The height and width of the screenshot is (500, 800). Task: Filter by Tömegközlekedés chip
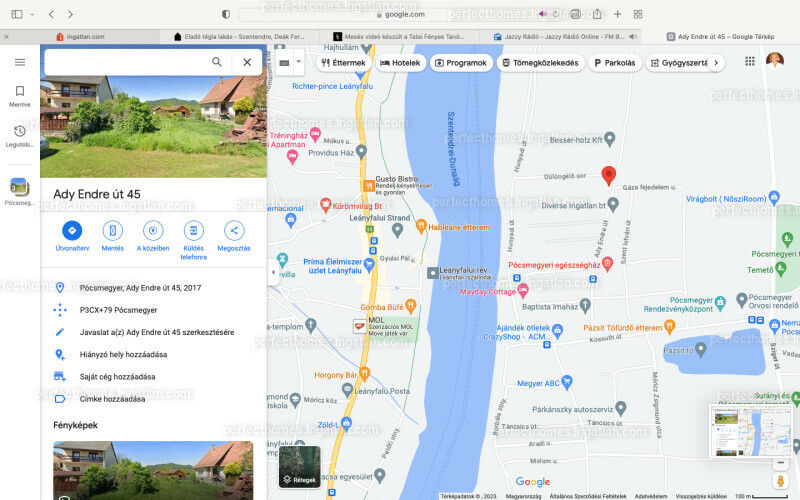tap(541, 63)
